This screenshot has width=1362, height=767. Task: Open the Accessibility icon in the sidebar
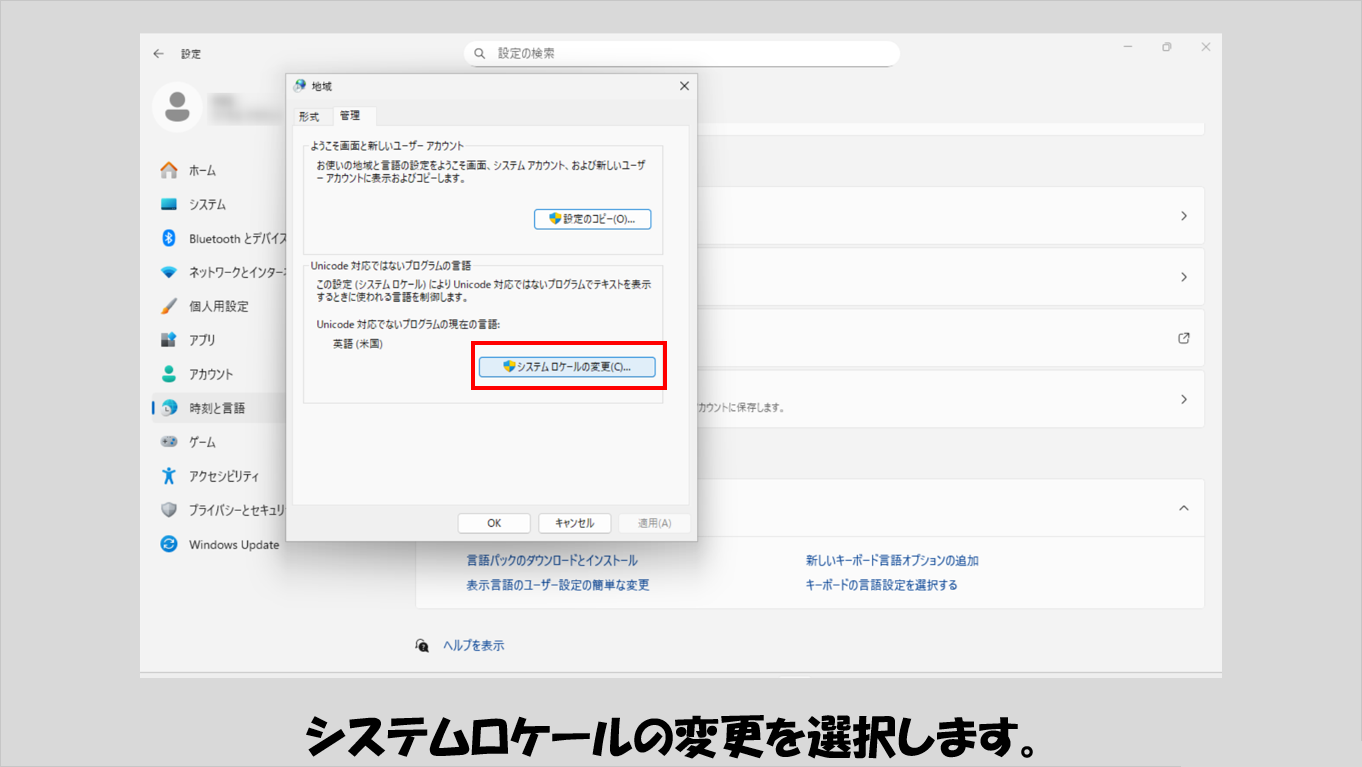click(169, 476)
